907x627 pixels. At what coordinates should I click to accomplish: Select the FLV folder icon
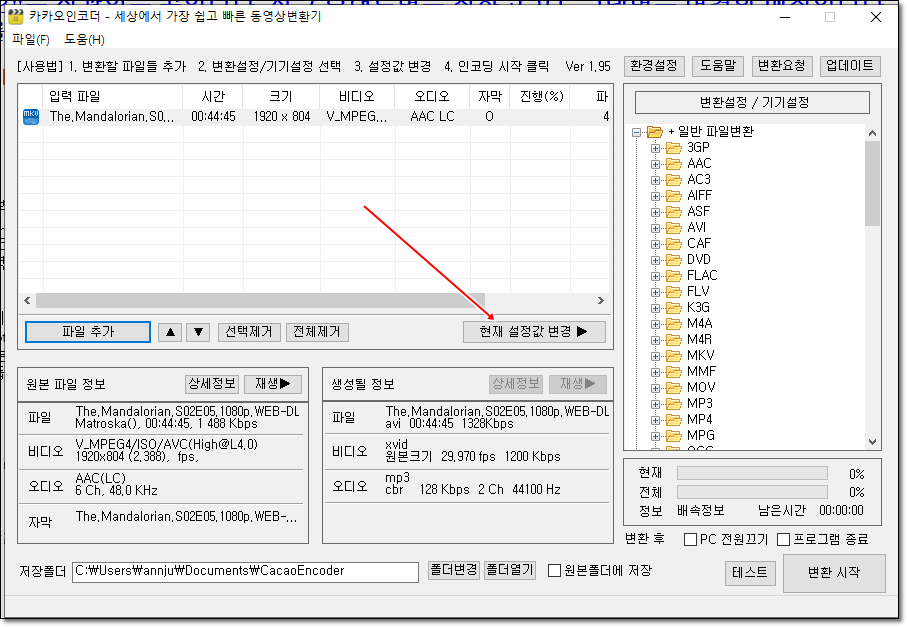tap(673, 292)
